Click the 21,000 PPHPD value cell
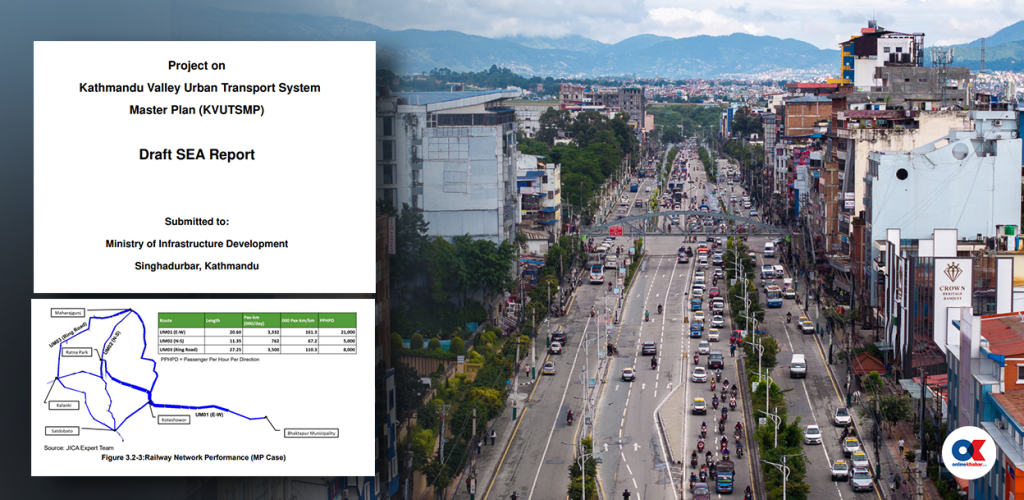The width and height of the screenshot is (1024, 500). [x=338, y=332]
